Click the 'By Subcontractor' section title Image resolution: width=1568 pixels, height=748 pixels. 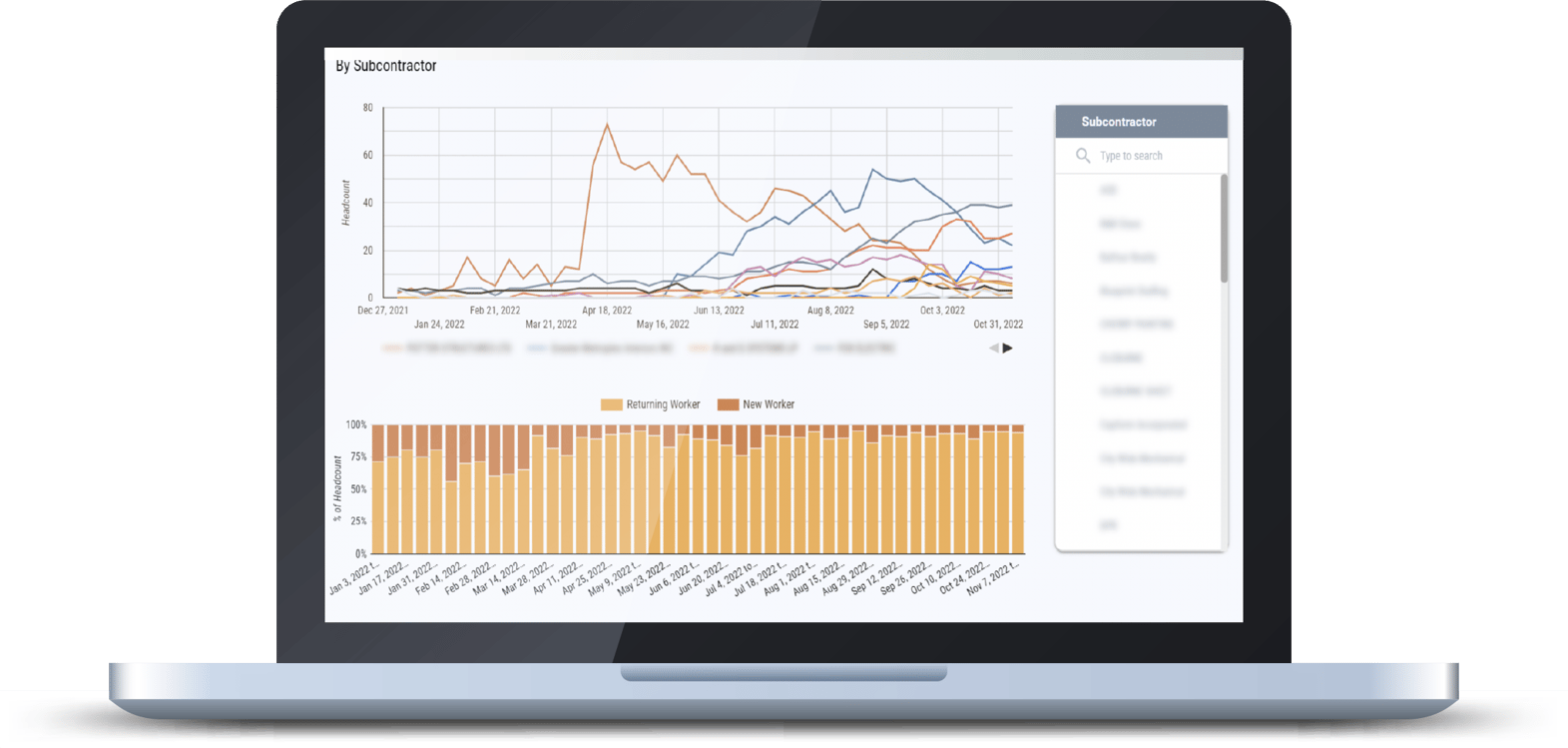pyautogui.click(x=385, y=66)
